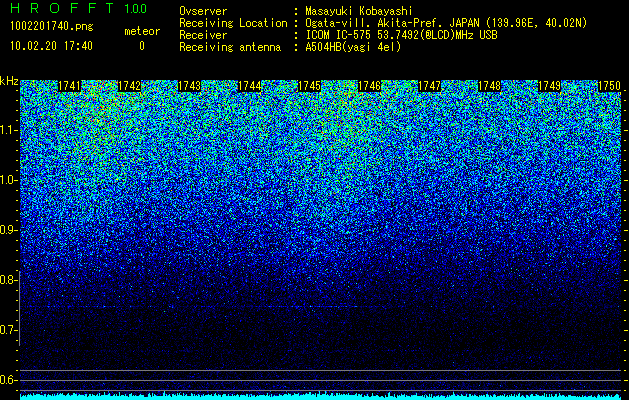Click the 0.8 frequency axis label

click(8, 280)
